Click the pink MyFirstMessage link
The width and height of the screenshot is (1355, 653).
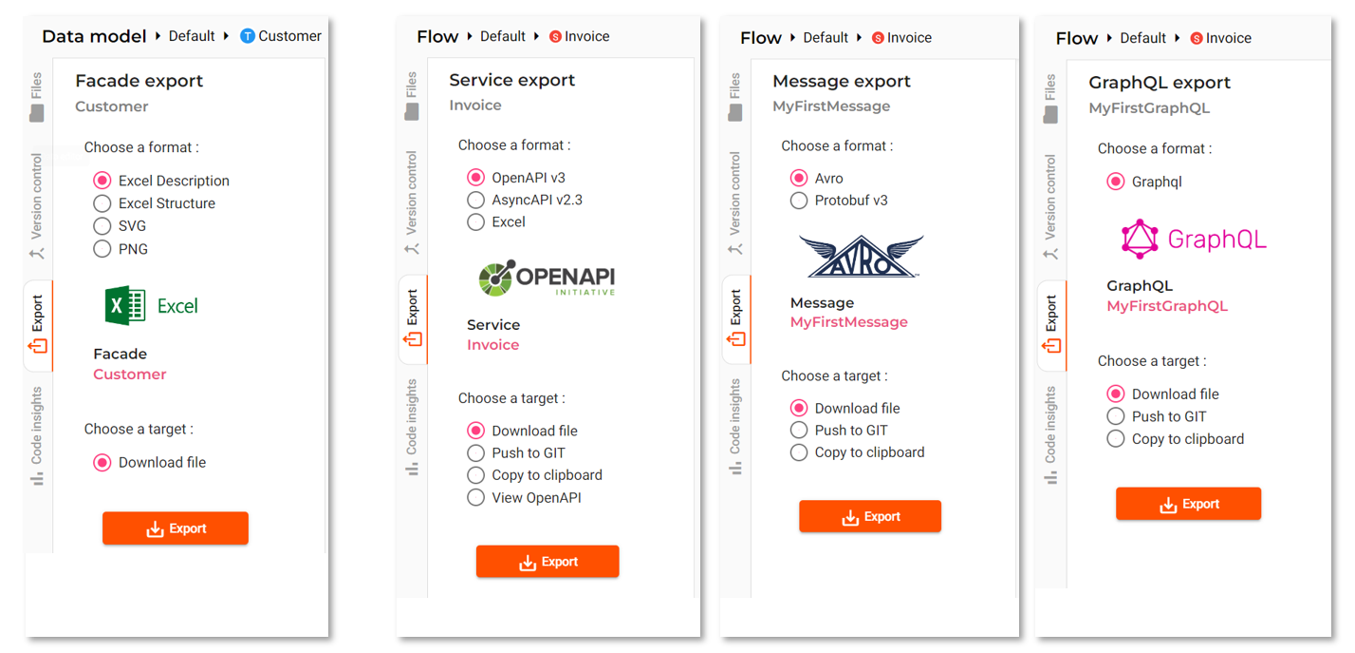tap(849, 322)
